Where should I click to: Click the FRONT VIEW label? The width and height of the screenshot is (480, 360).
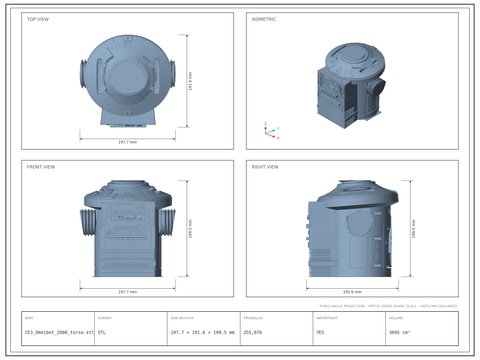tap(41, 167)
